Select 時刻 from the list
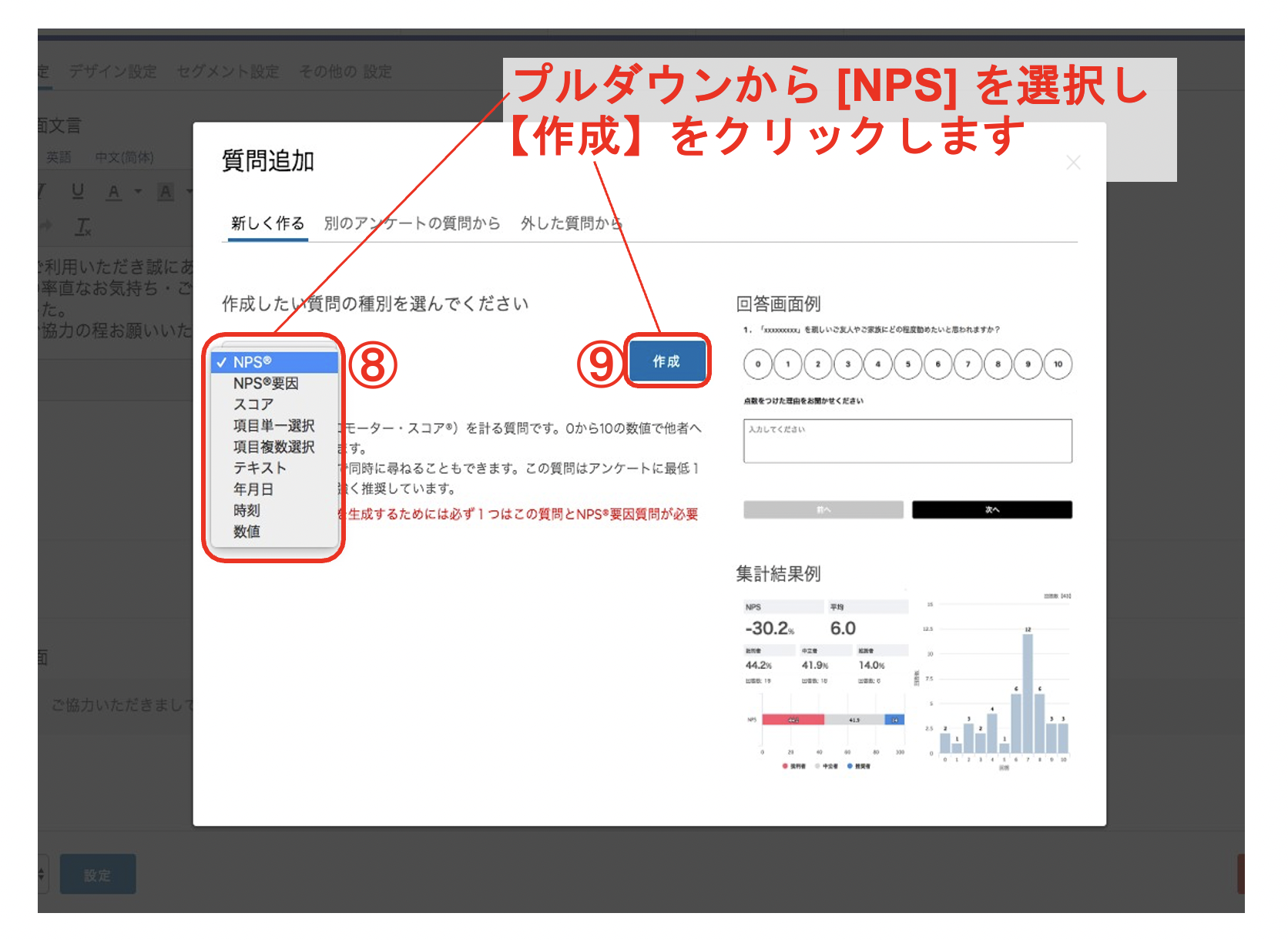Viewport: 1288px width, 940px height. pyautogui.click(x=274, y=510)
